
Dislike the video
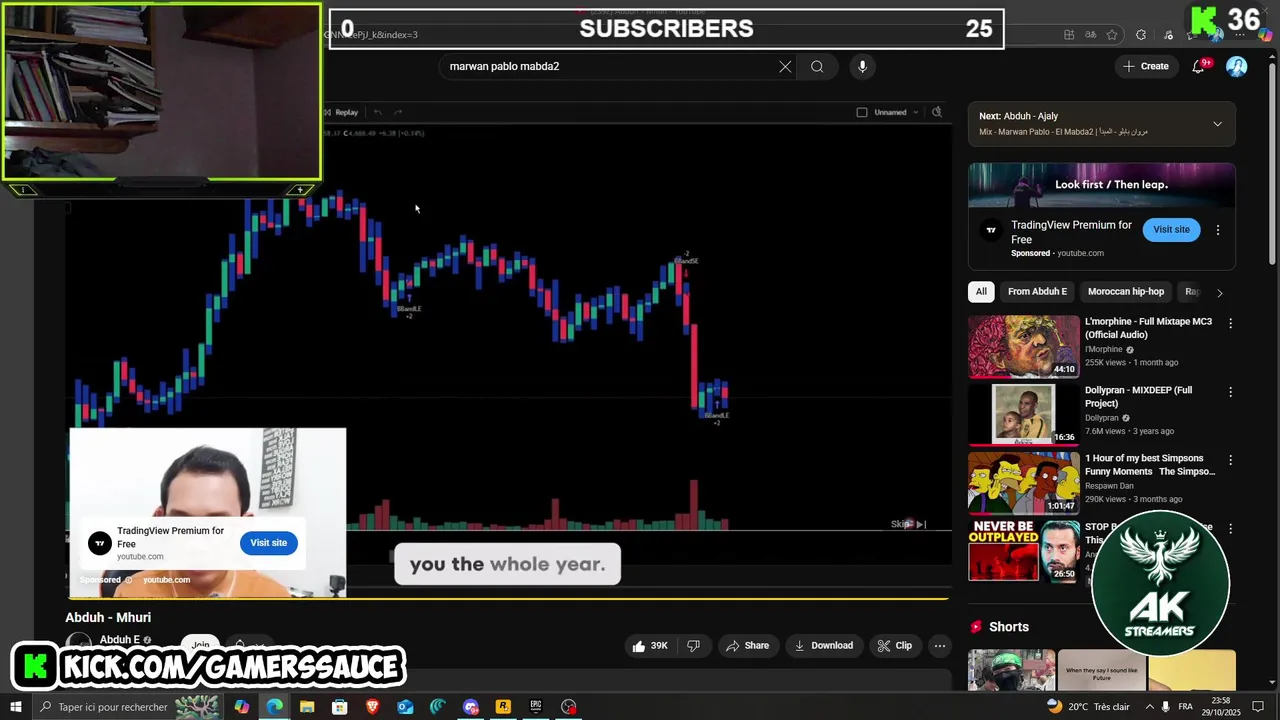coord(693,646)
